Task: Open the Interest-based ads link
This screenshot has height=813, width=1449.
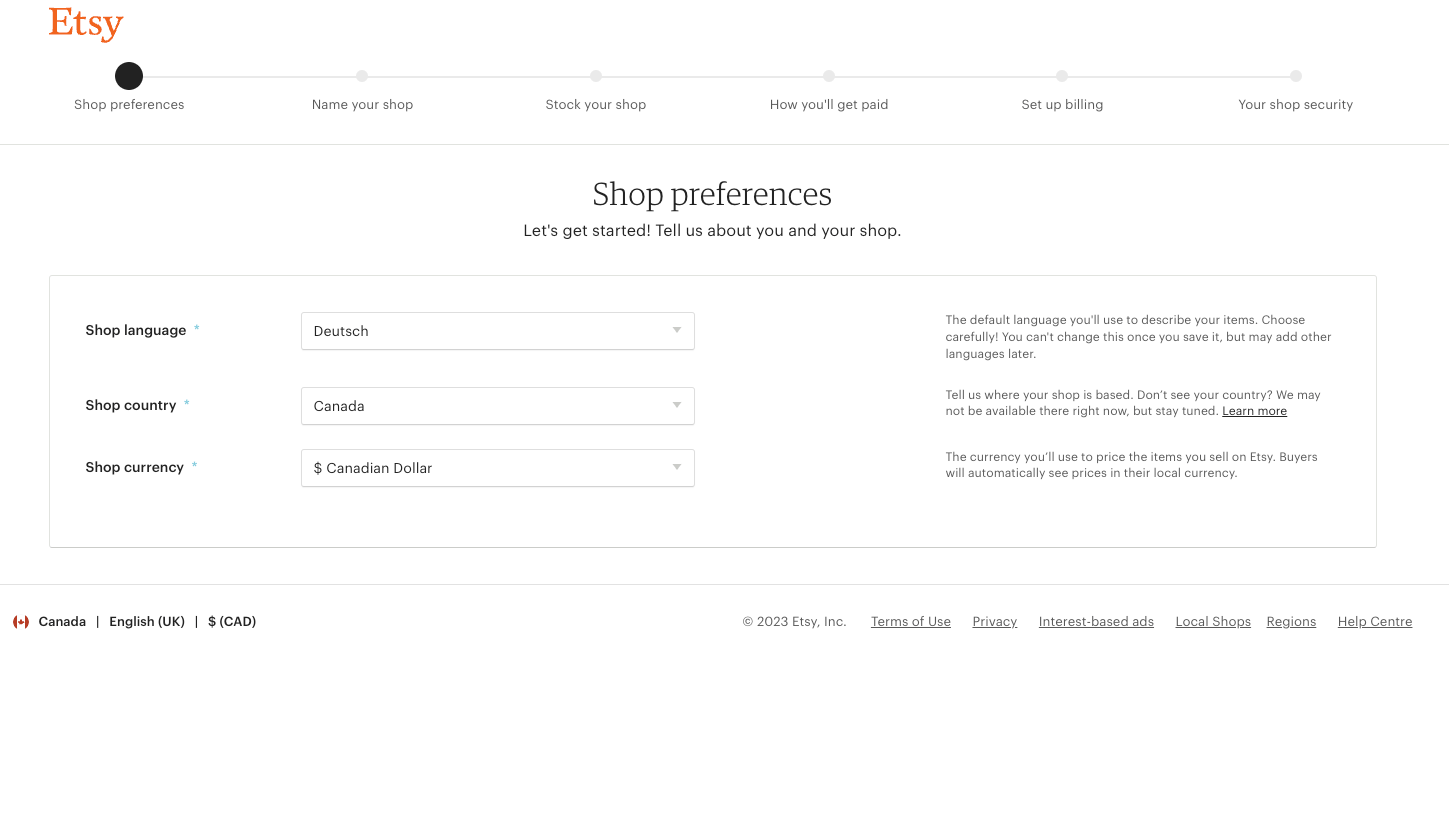Action: [x=1096, y=622]
